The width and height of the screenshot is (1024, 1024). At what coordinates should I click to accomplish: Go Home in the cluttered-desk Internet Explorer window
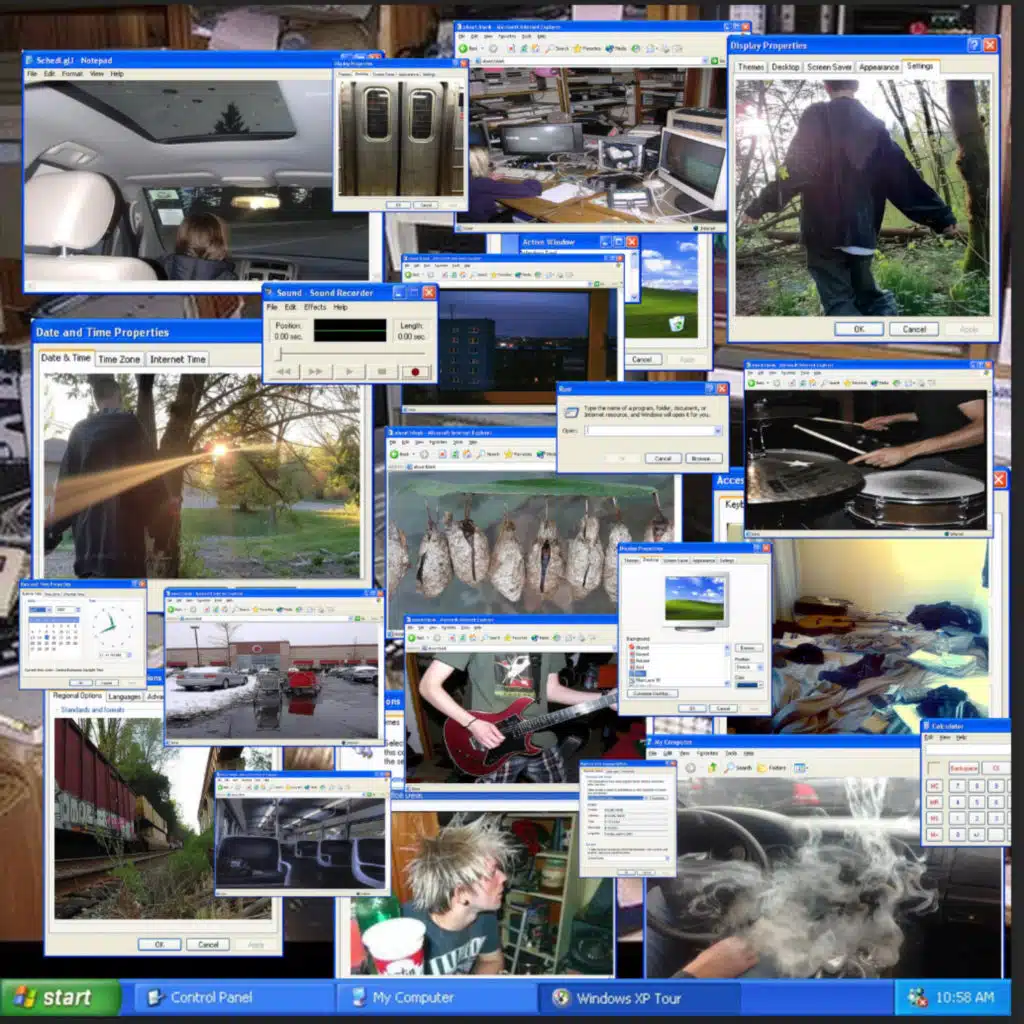pos(536,48)
